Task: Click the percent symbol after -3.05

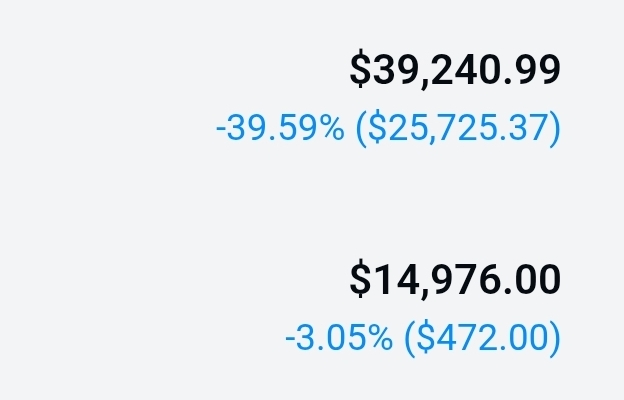Action: point(381,339)
